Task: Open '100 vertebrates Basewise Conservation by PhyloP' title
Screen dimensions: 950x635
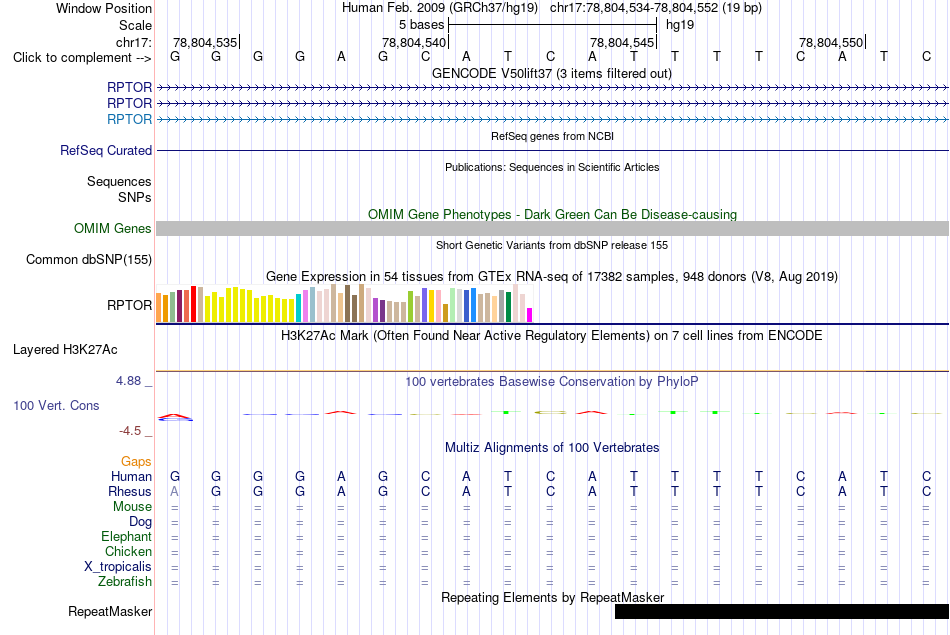Action: [552, 381]
